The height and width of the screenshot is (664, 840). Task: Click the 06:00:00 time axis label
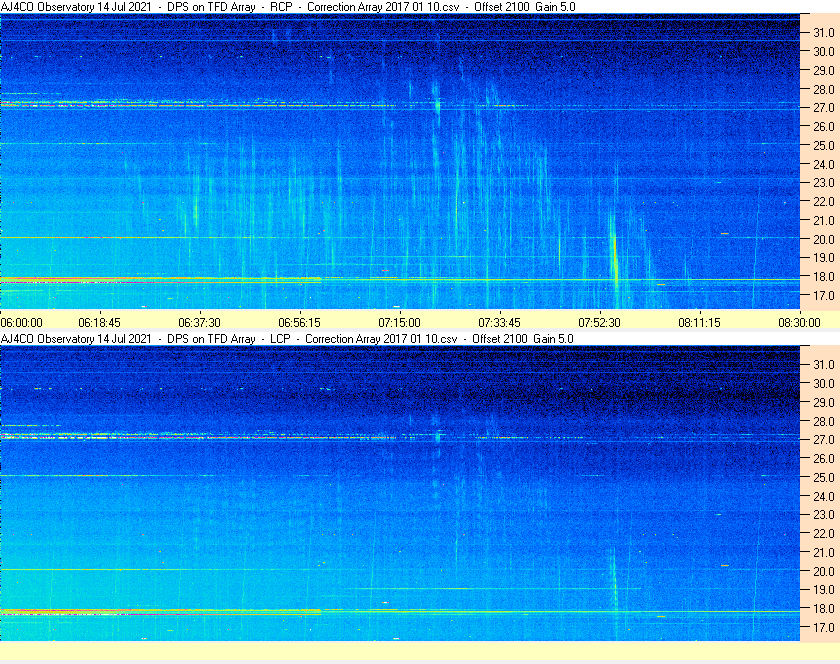pyautogui.click(x=21, y=323)
